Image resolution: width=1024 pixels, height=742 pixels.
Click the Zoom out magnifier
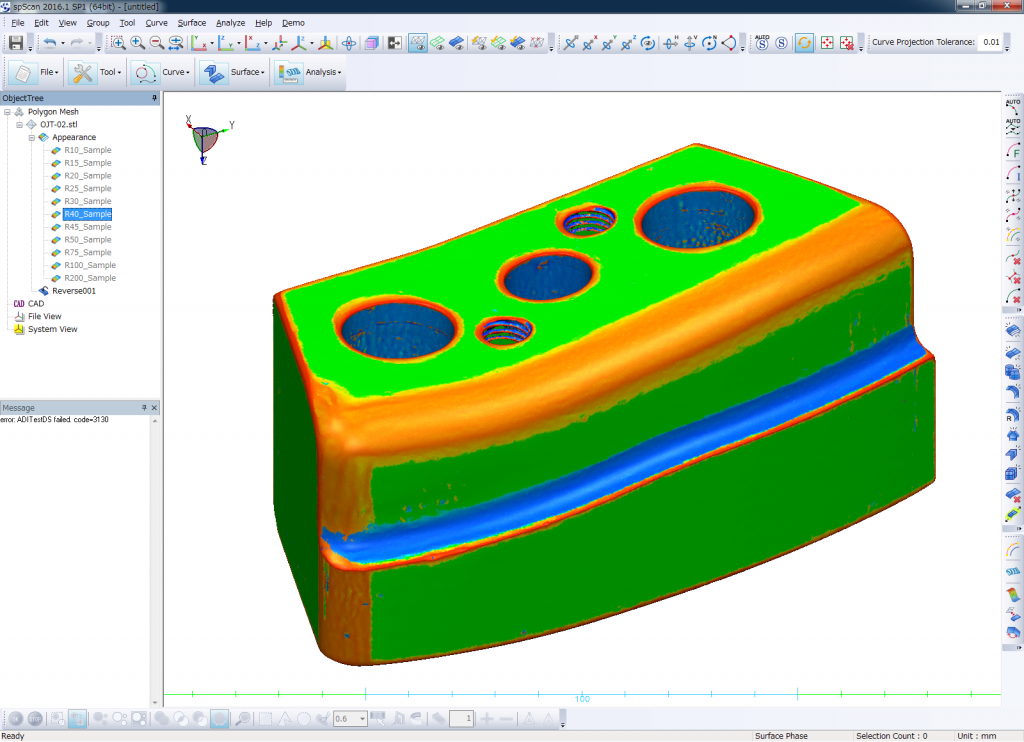(x=157, y=43)
